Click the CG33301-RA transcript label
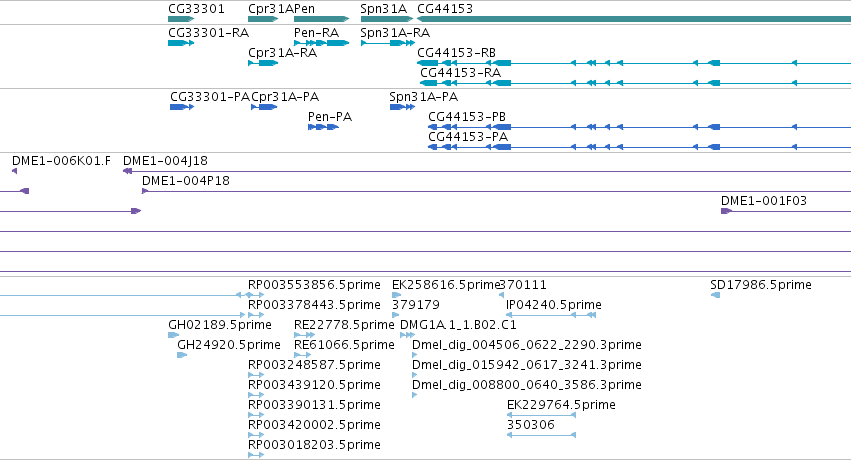 tap(208, 33)
